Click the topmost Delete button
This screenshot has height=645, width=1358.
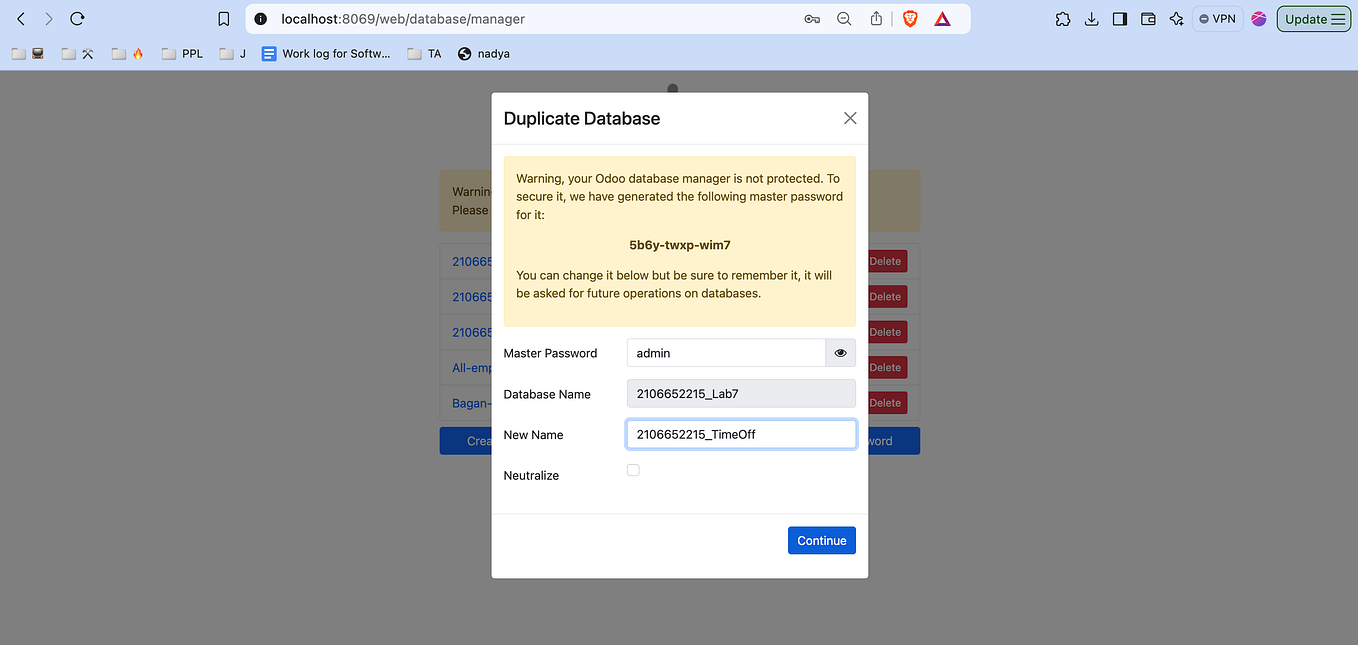(x=886, y=261)
